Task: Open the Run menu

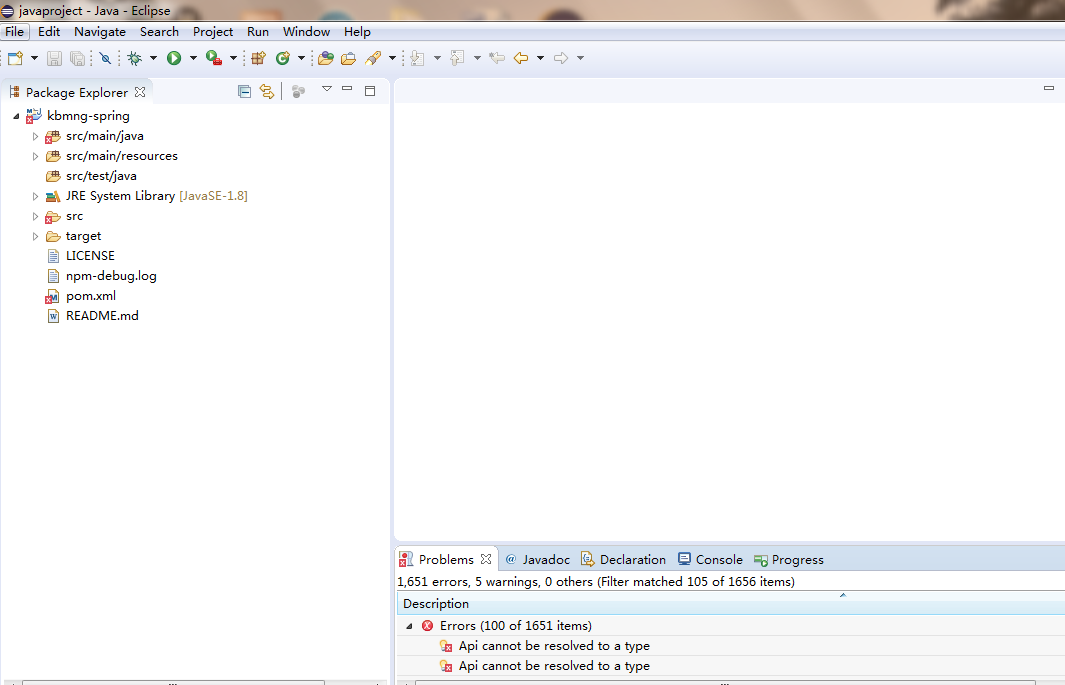Action: coord(258,32)
